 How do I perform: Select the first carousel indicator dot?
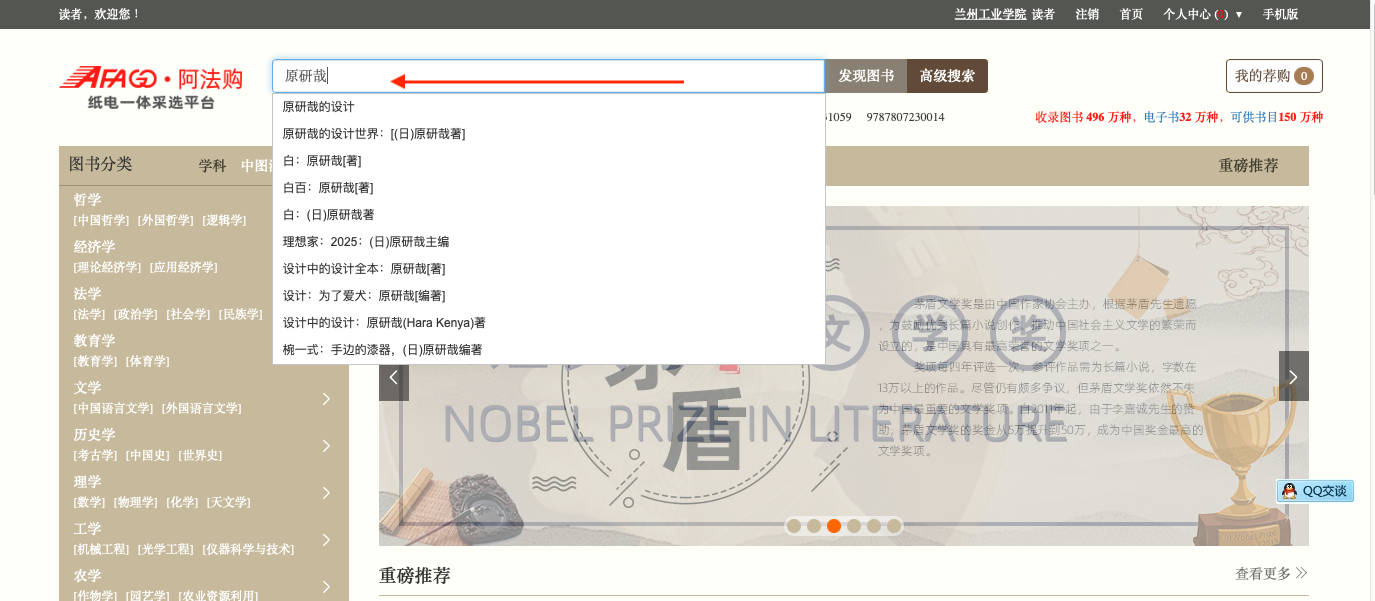coord(794,526)
